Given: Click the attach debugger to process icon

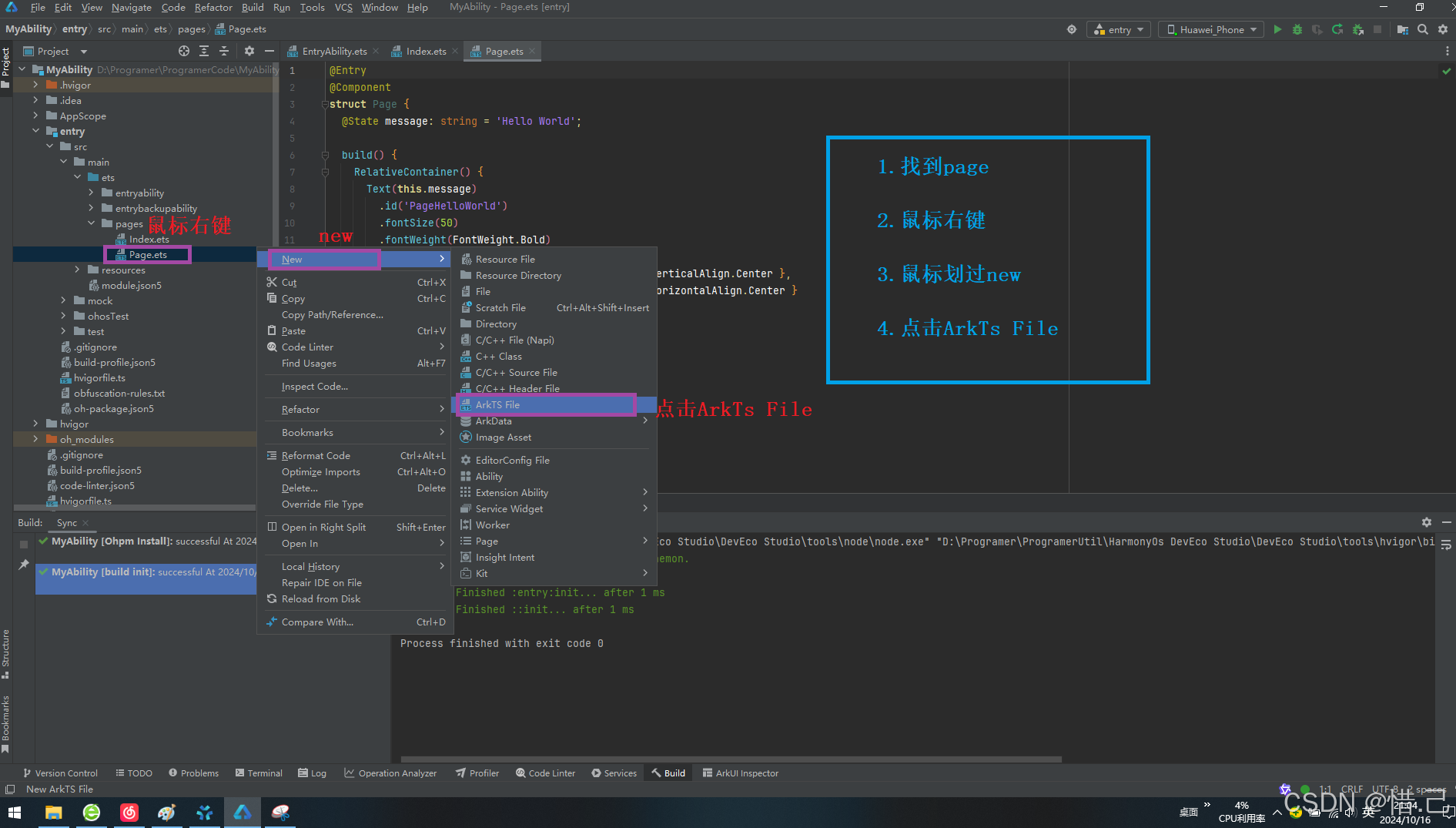Looking at the screenshot, I should coord(1357,29).
